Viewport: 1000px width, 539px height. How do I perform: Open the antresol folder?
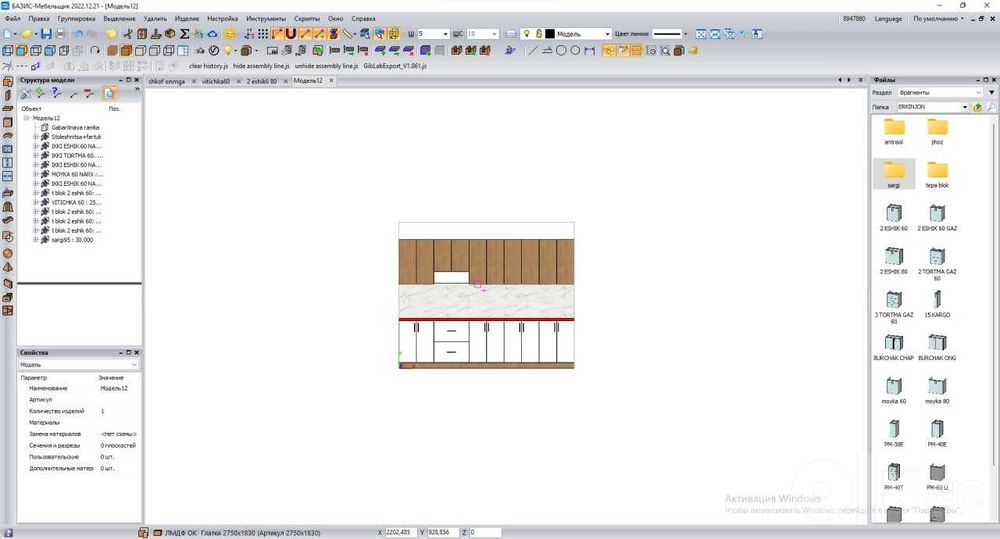click(893, 131)
